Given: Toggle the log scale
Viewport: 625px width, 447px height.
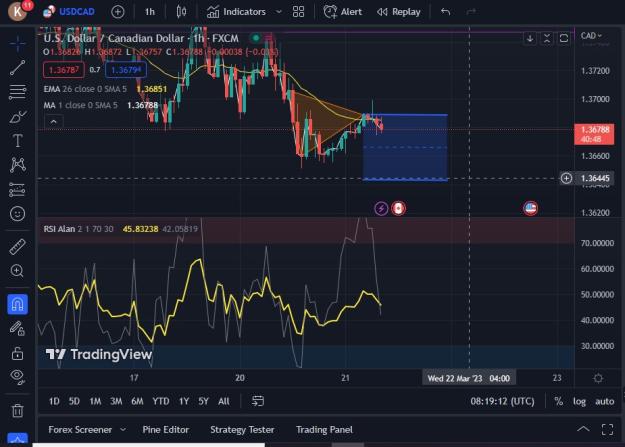Looking at the screenshot, I should (579, 401).
